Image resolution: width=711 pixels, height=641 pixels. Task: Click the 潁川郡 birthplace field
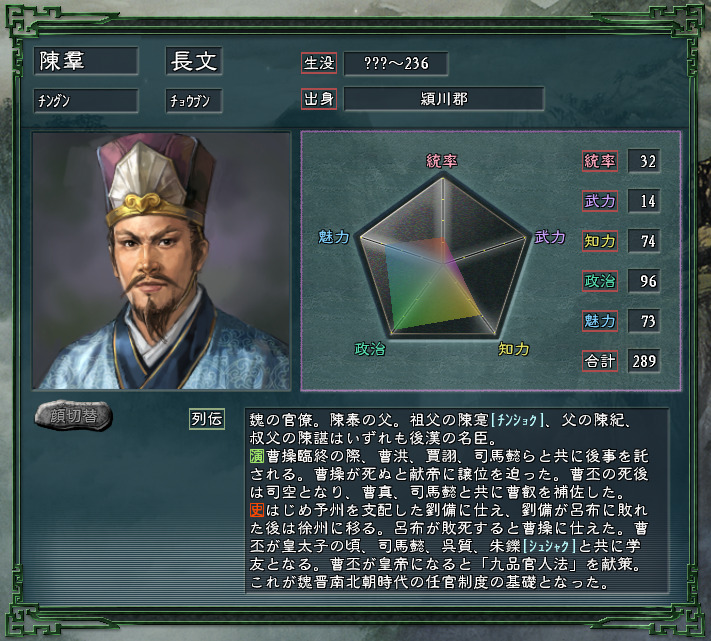click(444, 99)
